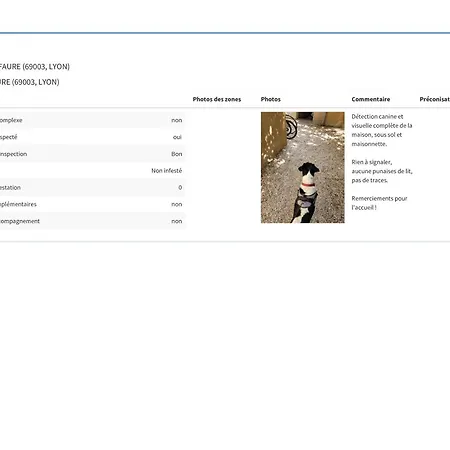Viewport: 450px width, 450px height.
Task: Open the dog detection photo thumbnail
Action: (x=302, y=167)
